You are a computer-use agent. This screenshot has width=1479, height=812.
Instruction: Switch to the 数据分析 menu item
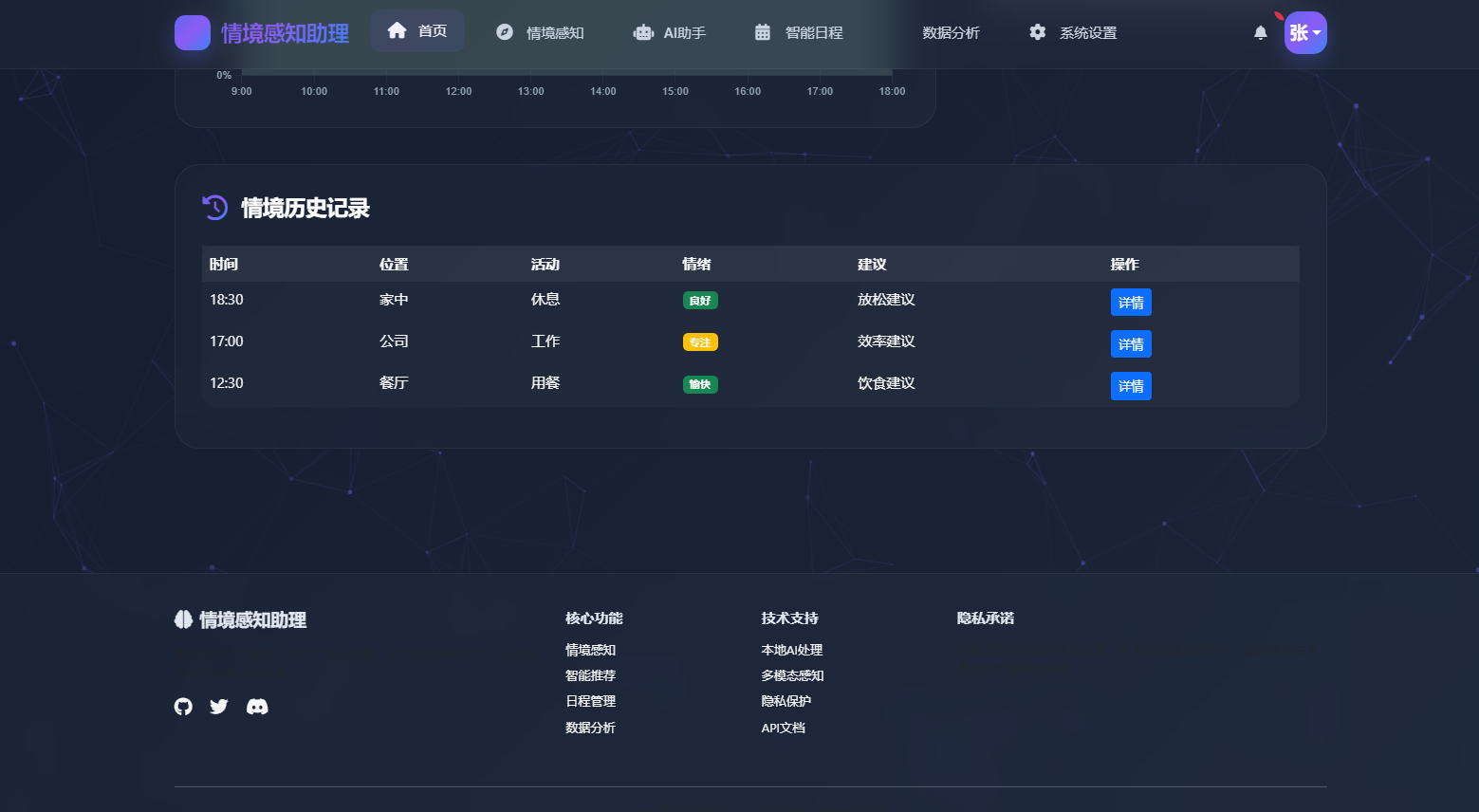click(x=952, y=31)
